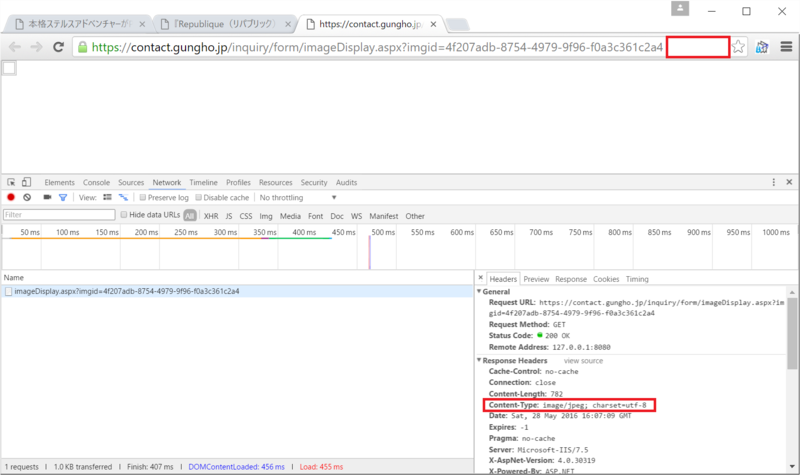Screen dimensions: 800x475
Task: Open the Console panel tab
Action: [96, 183]
